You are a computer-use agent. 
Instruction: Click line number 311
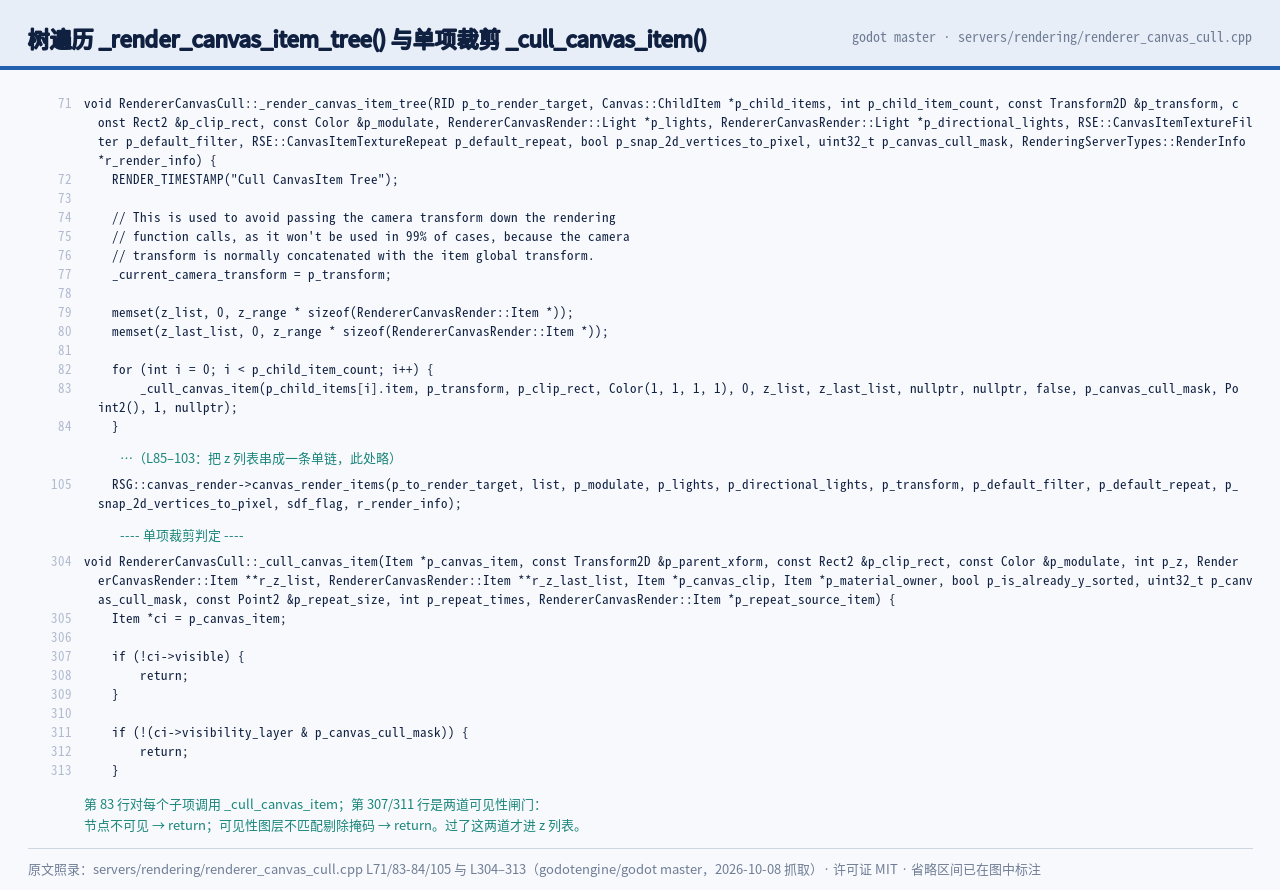tap(61, 733)
